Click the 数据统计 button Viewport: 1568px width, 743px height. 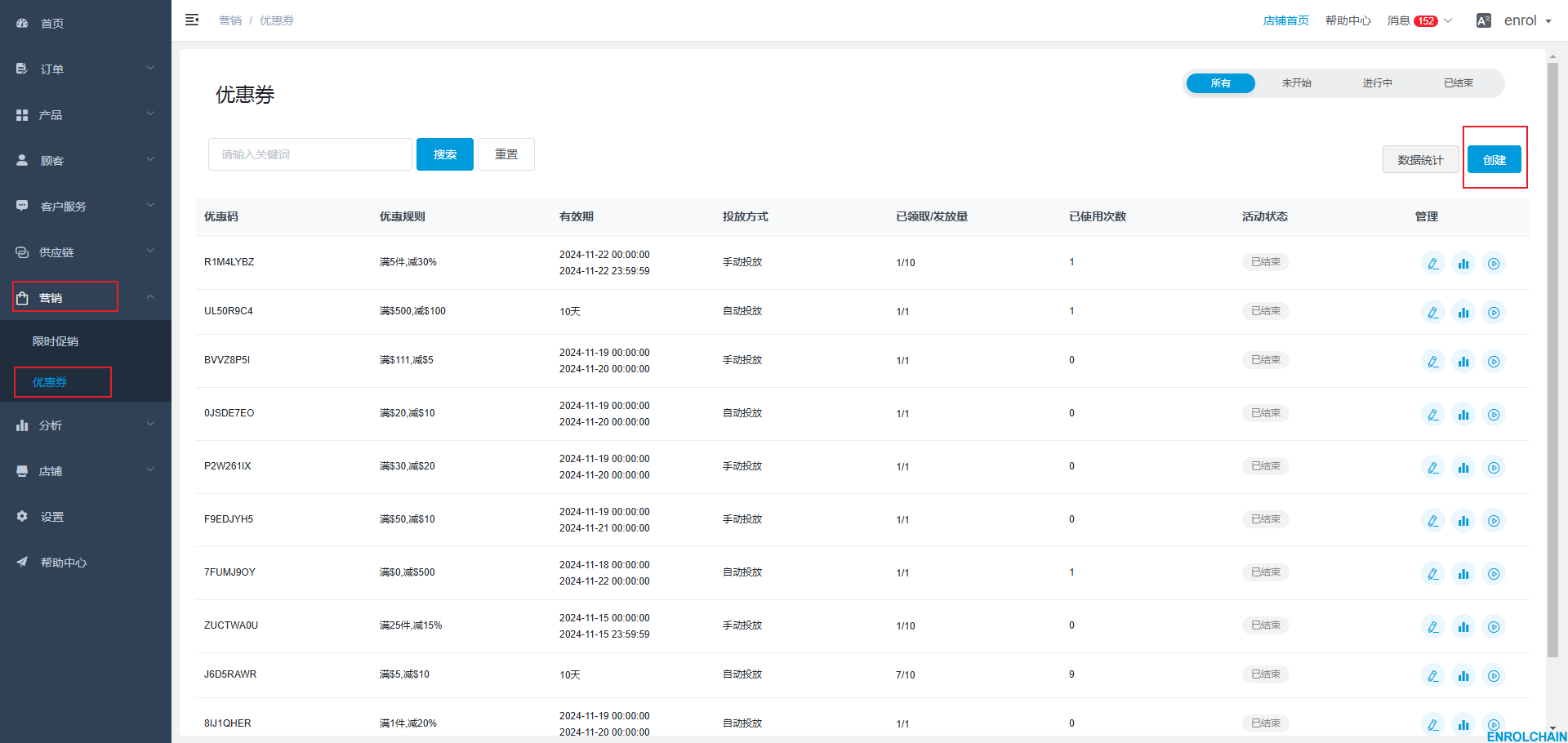pyautogui.click(x=1420, y=160)
